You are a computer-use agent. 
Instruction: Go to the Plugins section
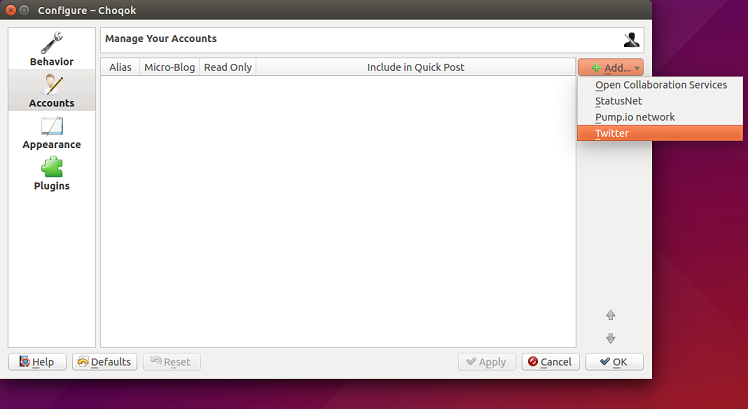[x=52, y=173]
